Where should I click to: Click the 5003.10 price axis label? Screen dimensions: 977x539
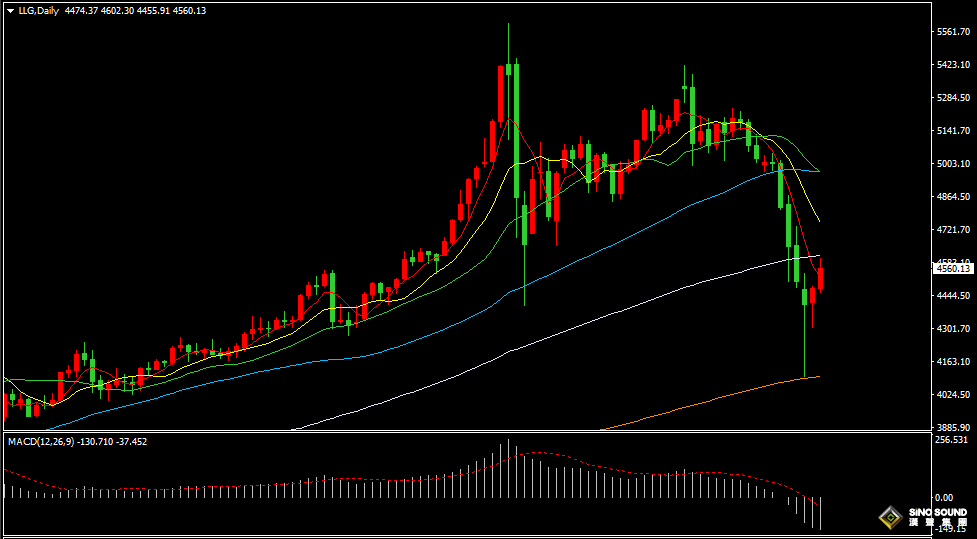point(953,164)
